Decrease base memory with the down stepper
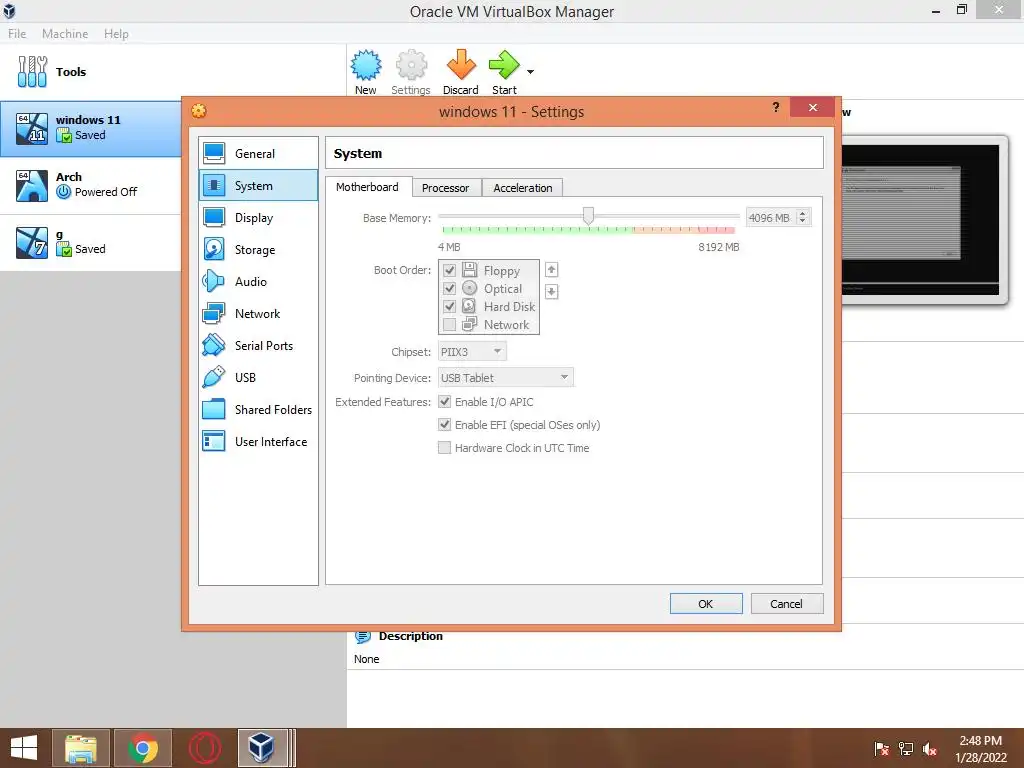Viewport: 1024px width, 768px height. (x=803, y=221)
